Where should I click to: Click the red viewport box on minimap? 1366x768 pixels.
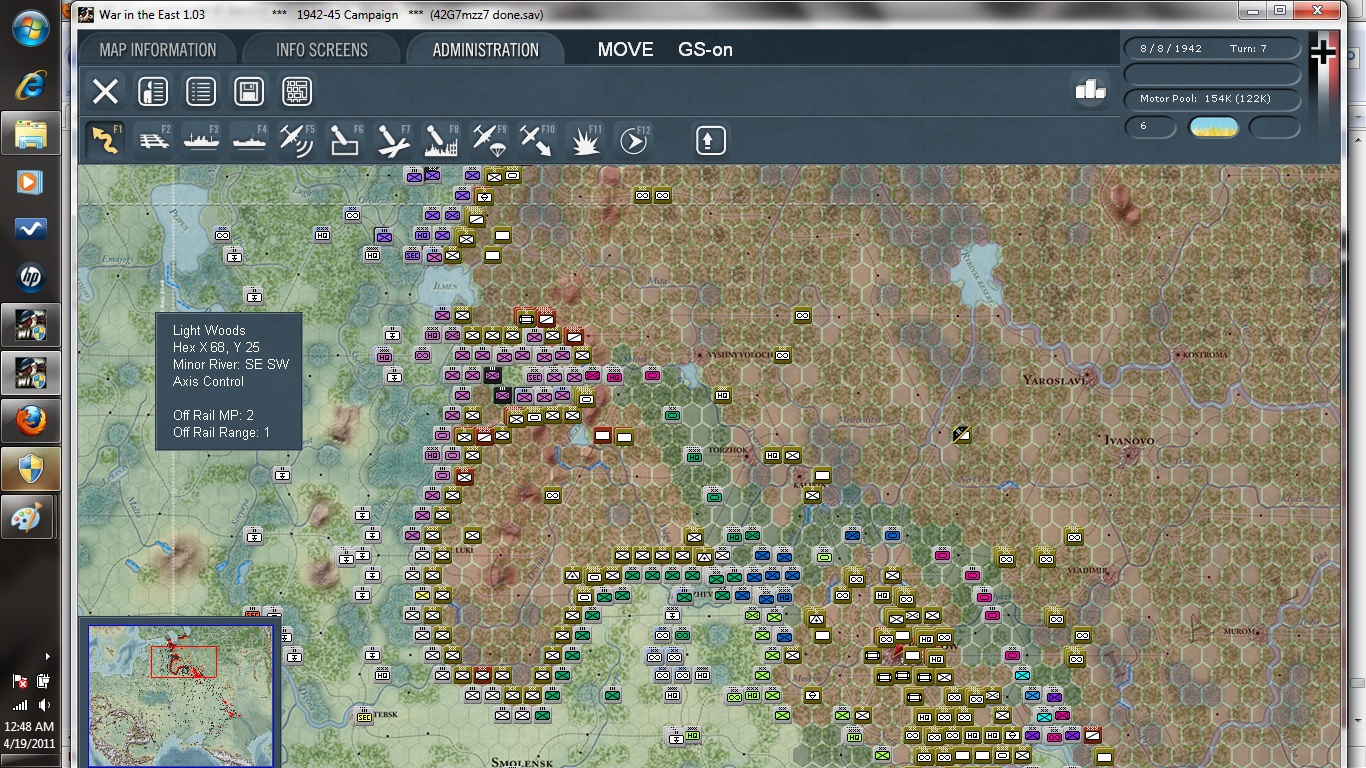184,662
